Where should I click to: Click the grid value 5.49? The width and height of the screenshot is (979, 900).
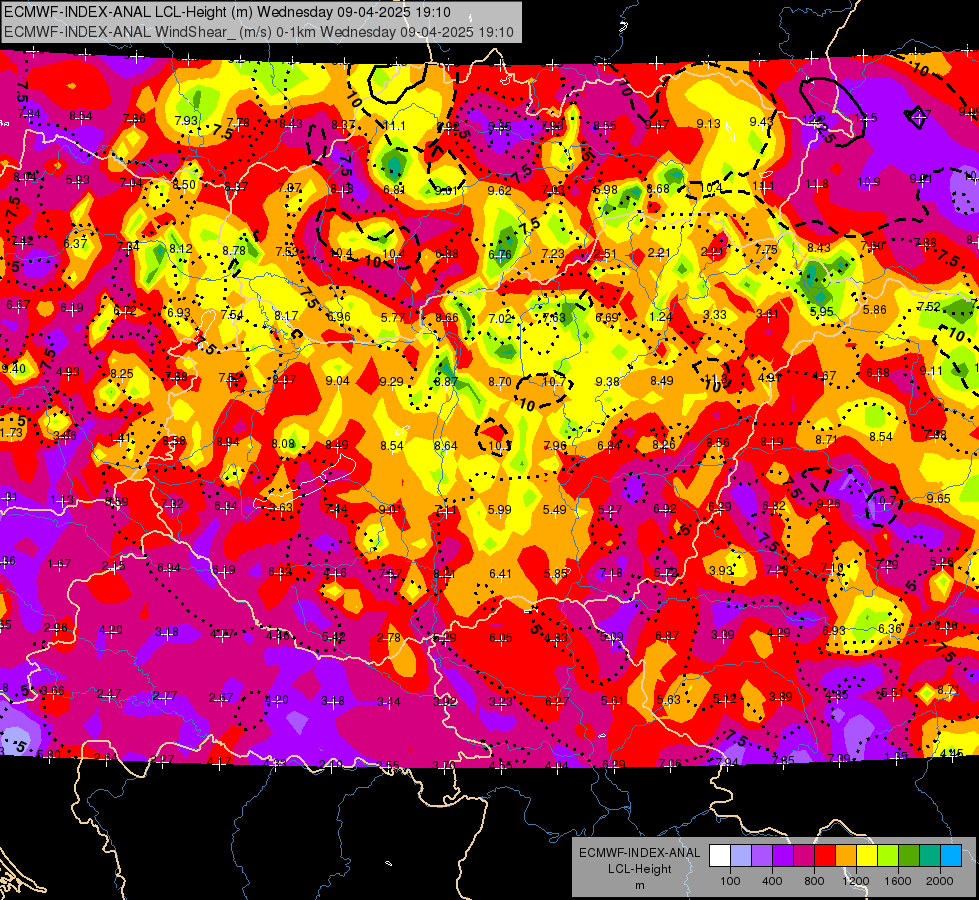pos(554,510)
